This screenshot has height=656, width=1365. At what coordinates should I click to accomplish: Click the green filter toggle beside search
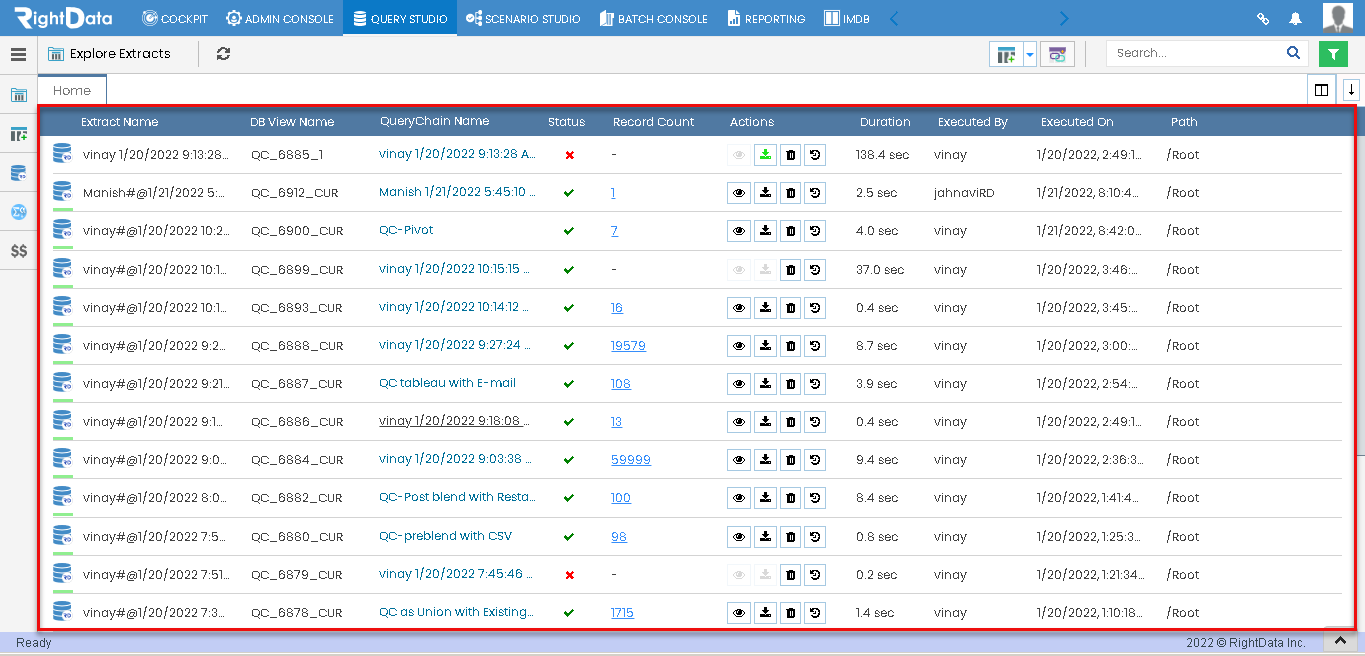(x=1333, y=53)
